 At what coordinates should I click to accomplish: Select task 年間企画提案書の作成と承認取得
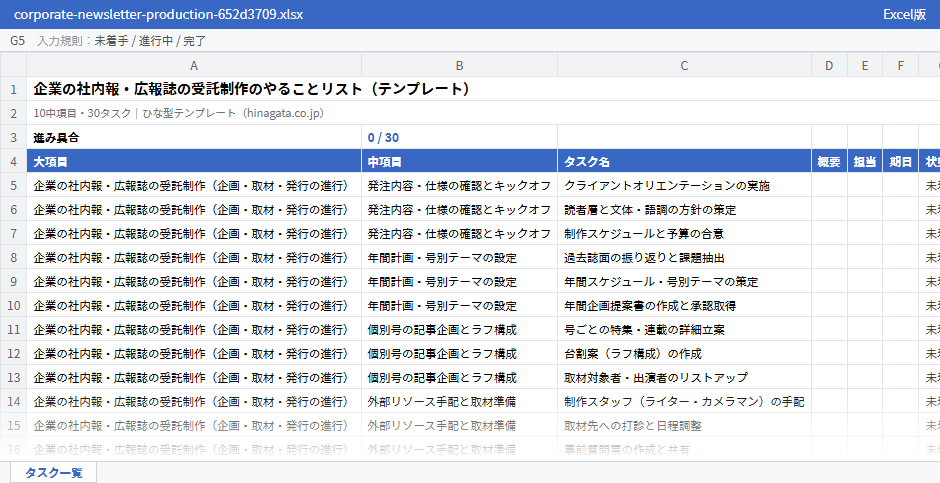pos(684,305)
